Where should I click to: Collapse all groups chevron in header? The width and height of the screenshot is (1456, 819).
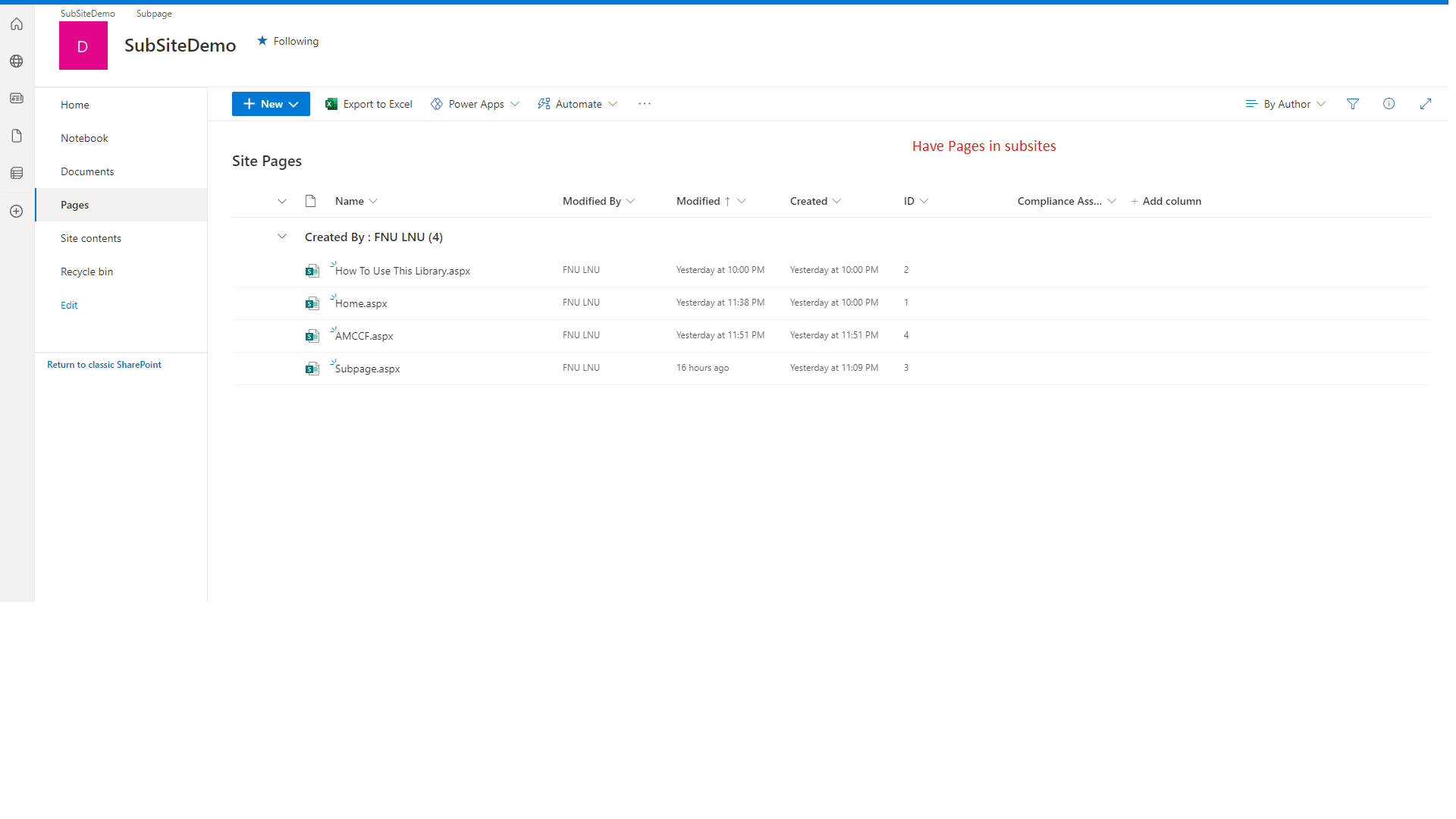click(x=282, y=201)
